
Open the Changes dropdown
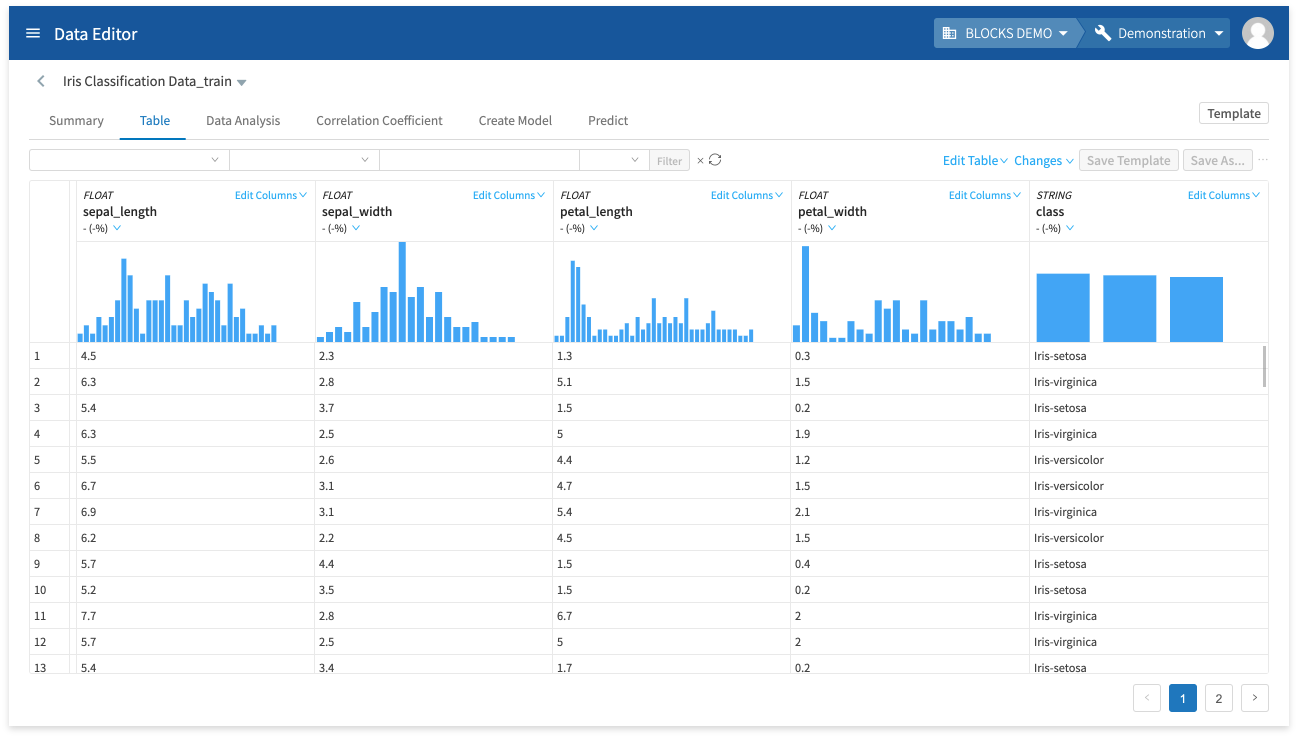point(1043,160)
